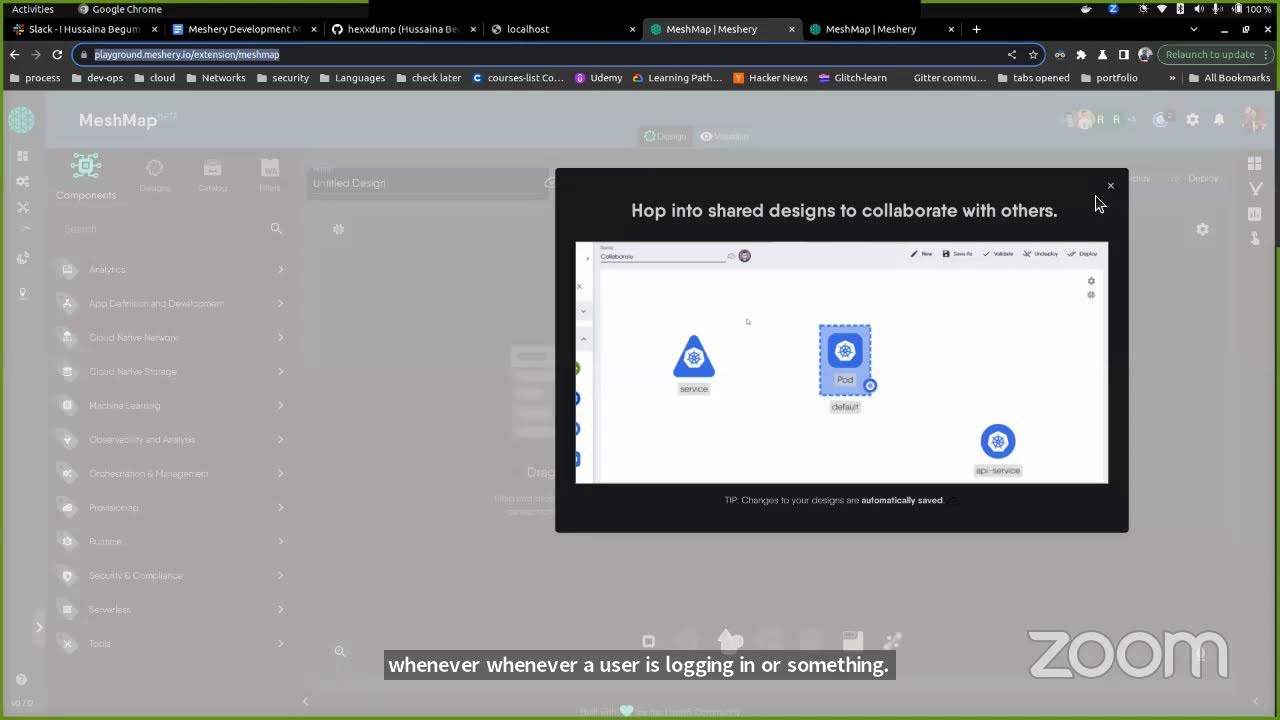Image resolution: width=1280 pixels, height=720 pixels.
Task: Switch to Slack browser tab
Action: (x=84, y=29)
